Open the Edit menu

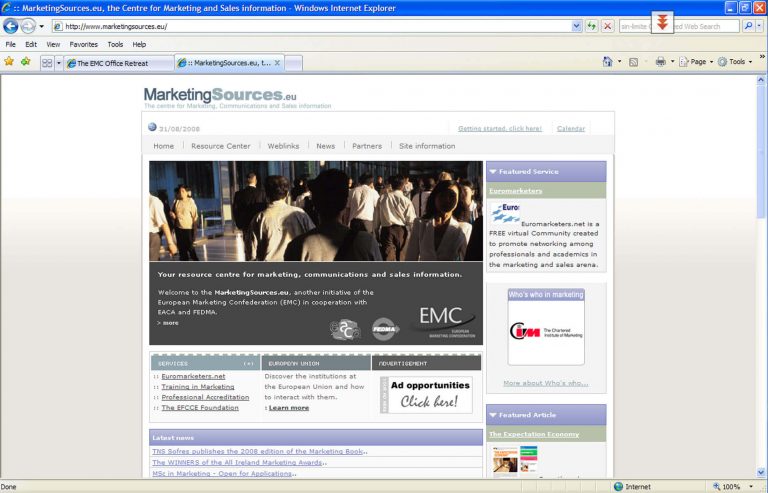point(31,44)
